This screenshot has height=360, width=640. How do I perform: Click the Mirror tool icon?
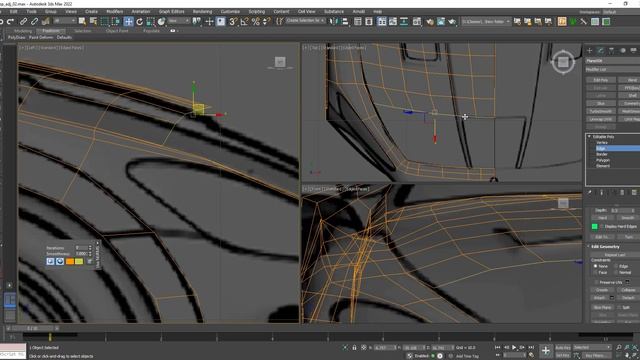[334, 21]
